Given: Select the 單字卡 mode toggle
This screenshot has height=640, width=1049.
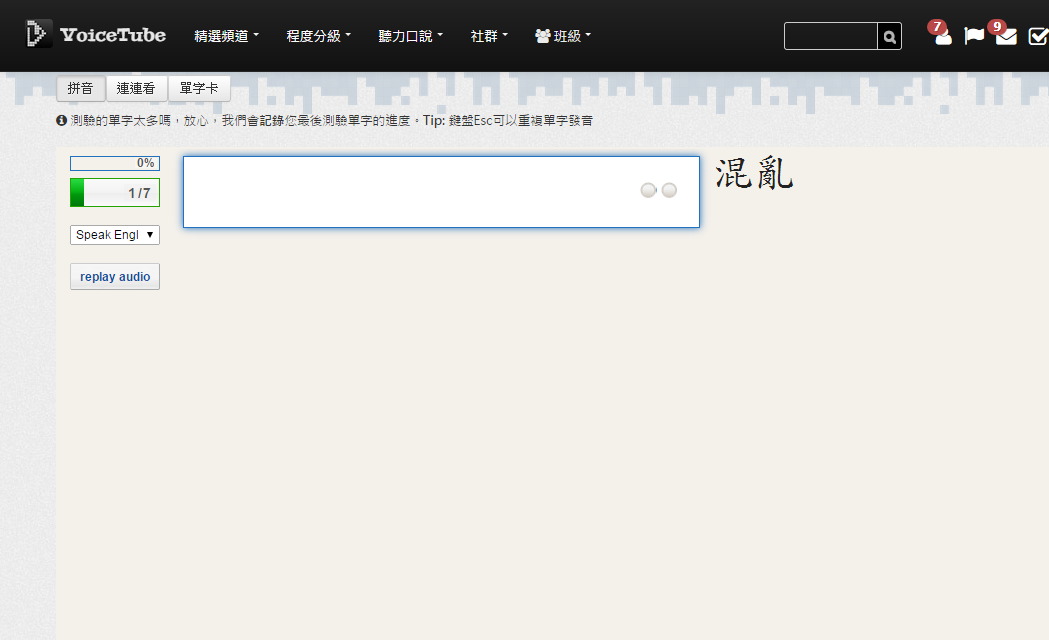Looking at the screenshot, I should click(x=198, y=88).
